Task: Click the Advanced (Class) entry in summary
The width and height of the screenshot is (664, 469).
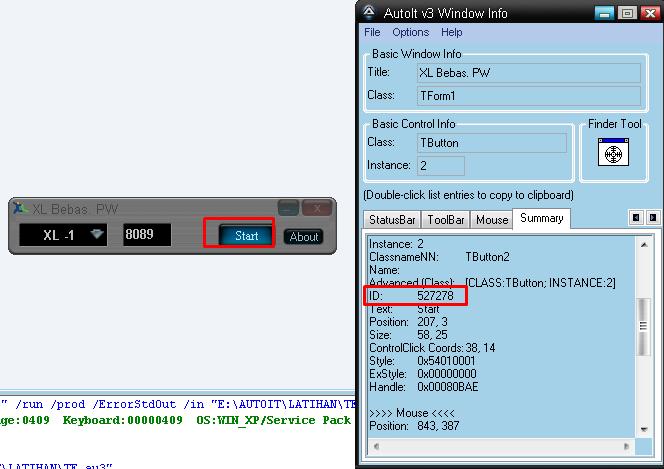Action: pos(492,282)
